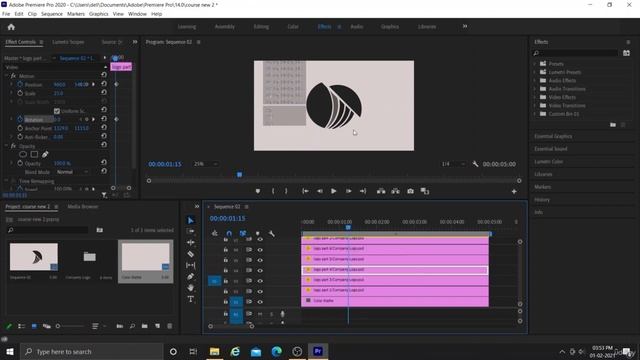Toggle Uniform Scale checkbox

coord(57,111)
